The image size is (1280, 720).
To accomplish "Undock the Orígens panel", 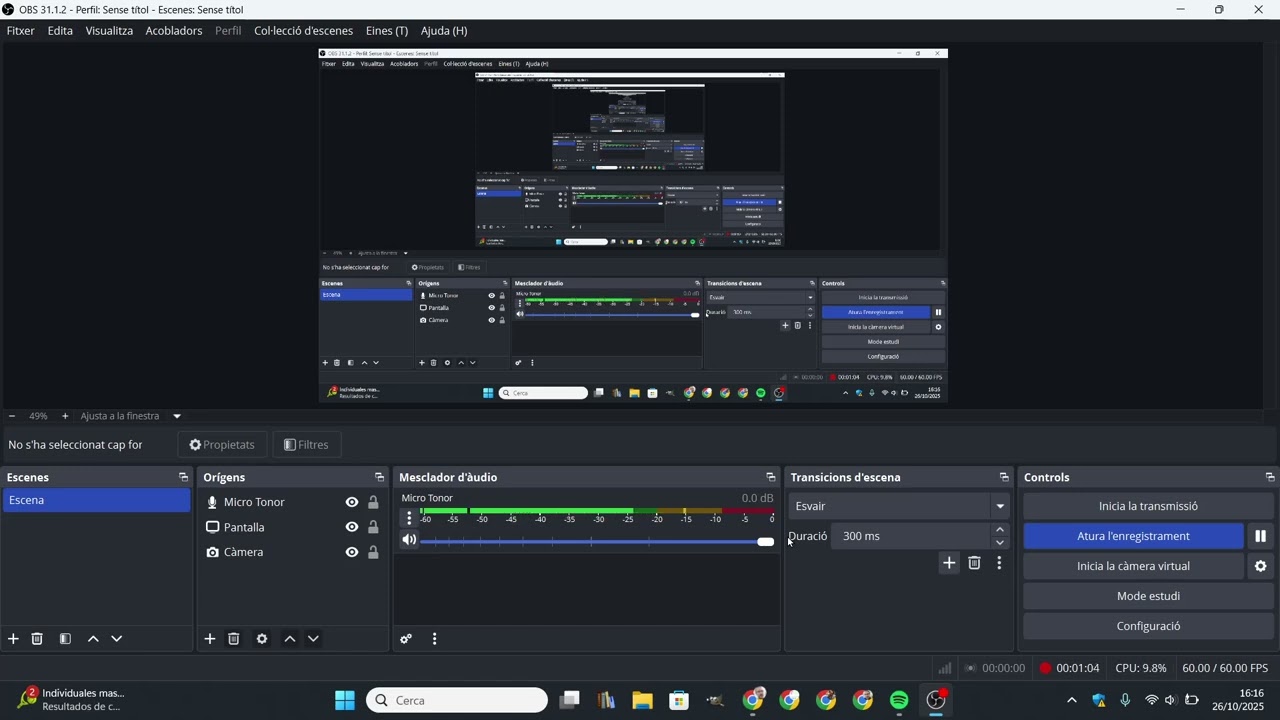I will pos(379,477).
